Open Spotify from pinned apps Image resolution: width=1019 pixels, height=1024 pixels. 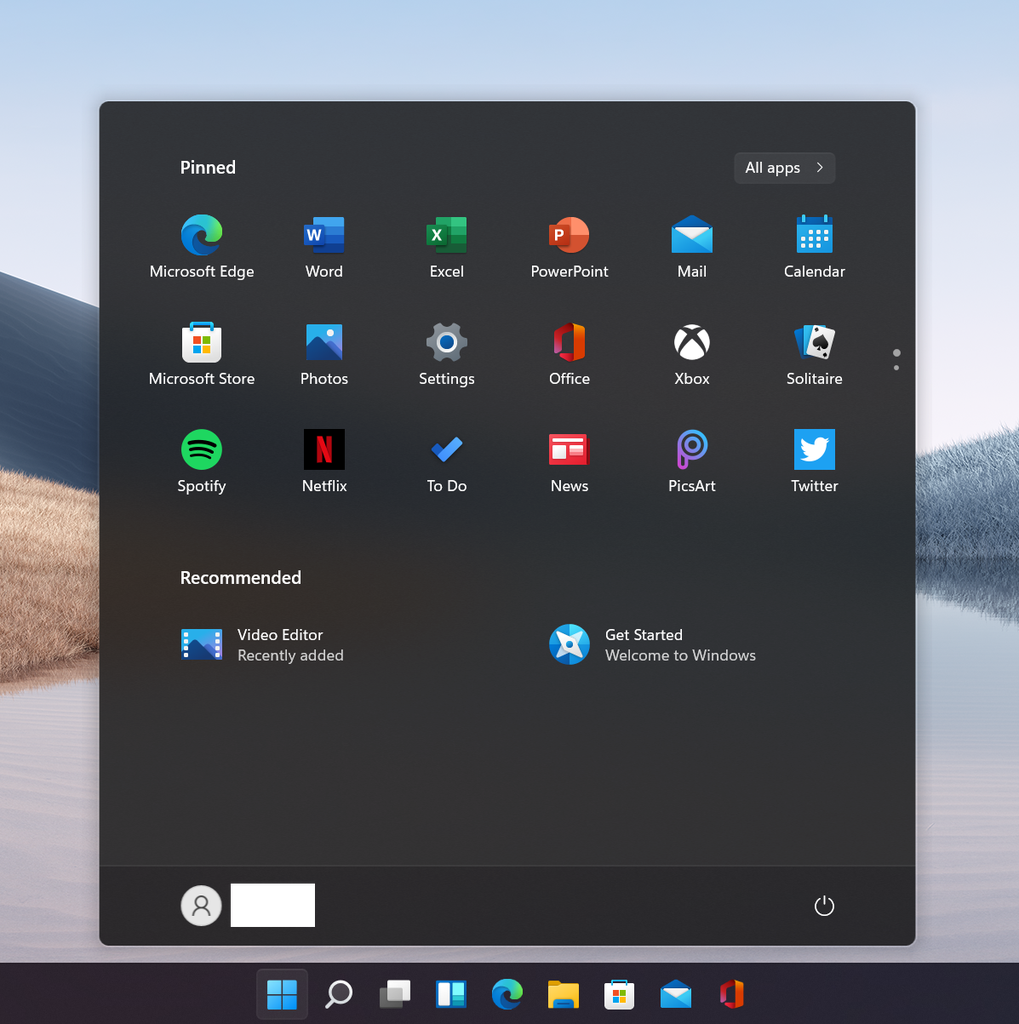click(201, 460)
